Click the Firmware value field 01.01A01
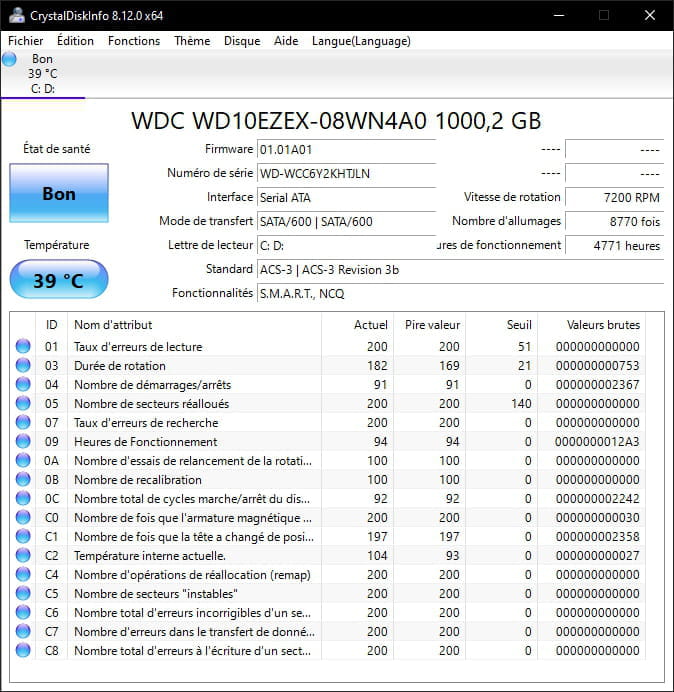 (x=346, y=150)
